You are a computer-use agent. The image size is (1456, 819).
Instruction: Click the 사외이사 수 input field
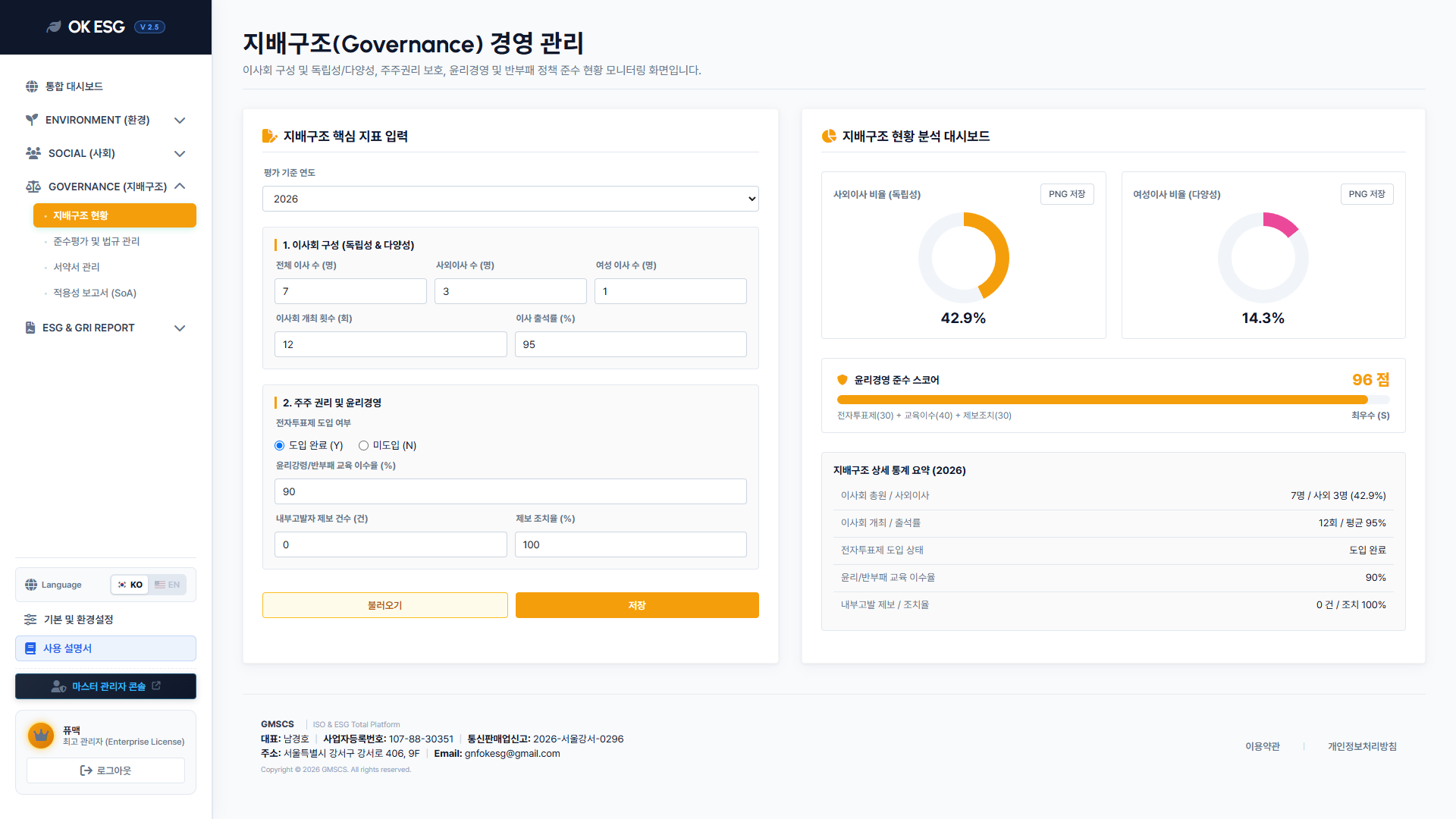pyautogui.click(x=510, y=291)
